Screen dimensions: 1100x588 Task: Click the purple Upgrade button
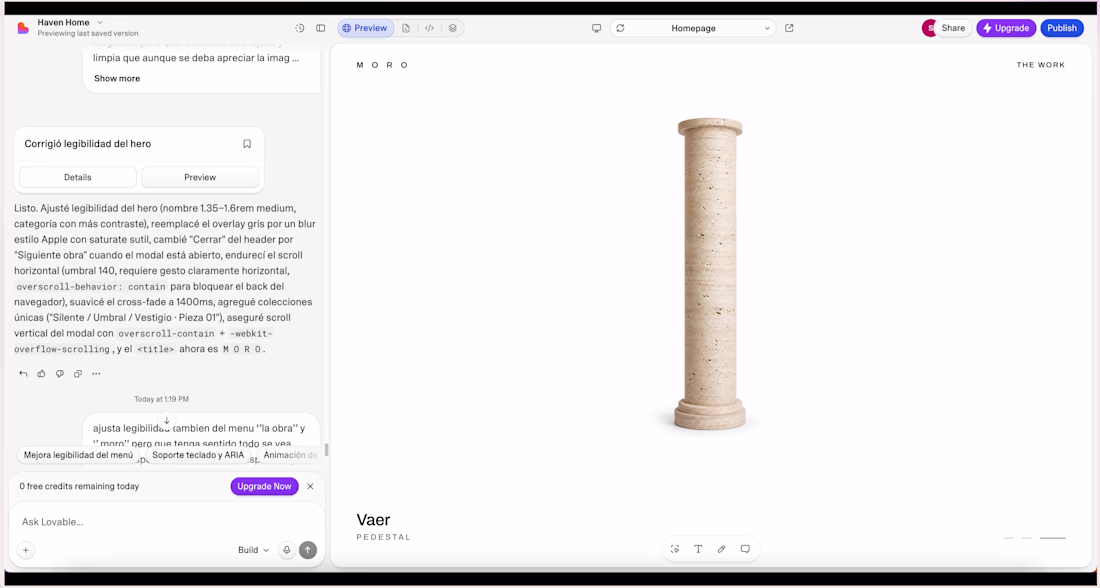pos(1006,28)
